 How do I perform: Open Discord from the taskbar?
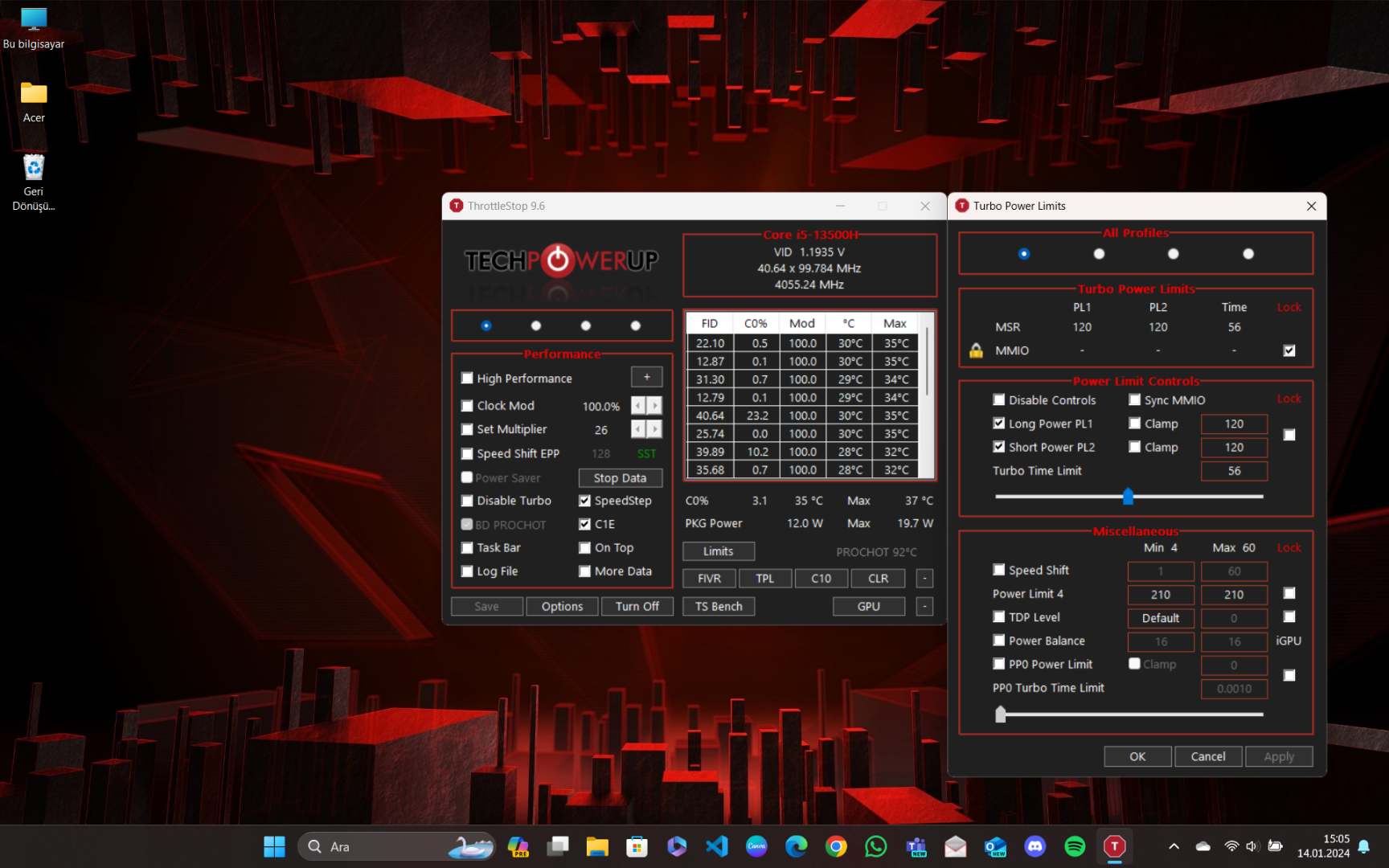(1035, 846)
